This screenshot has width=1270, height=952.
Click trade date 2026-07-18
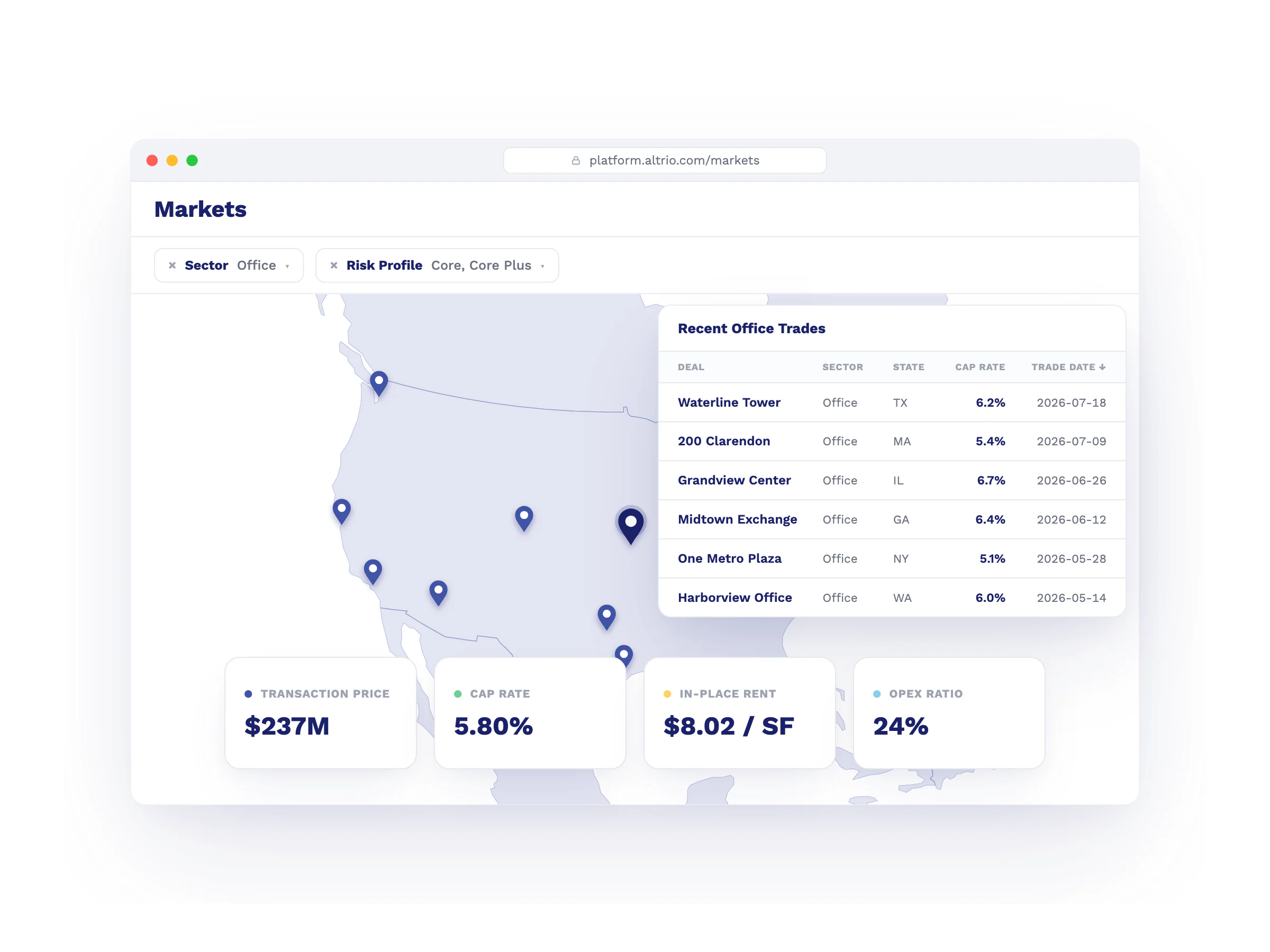pos(1071,402)
